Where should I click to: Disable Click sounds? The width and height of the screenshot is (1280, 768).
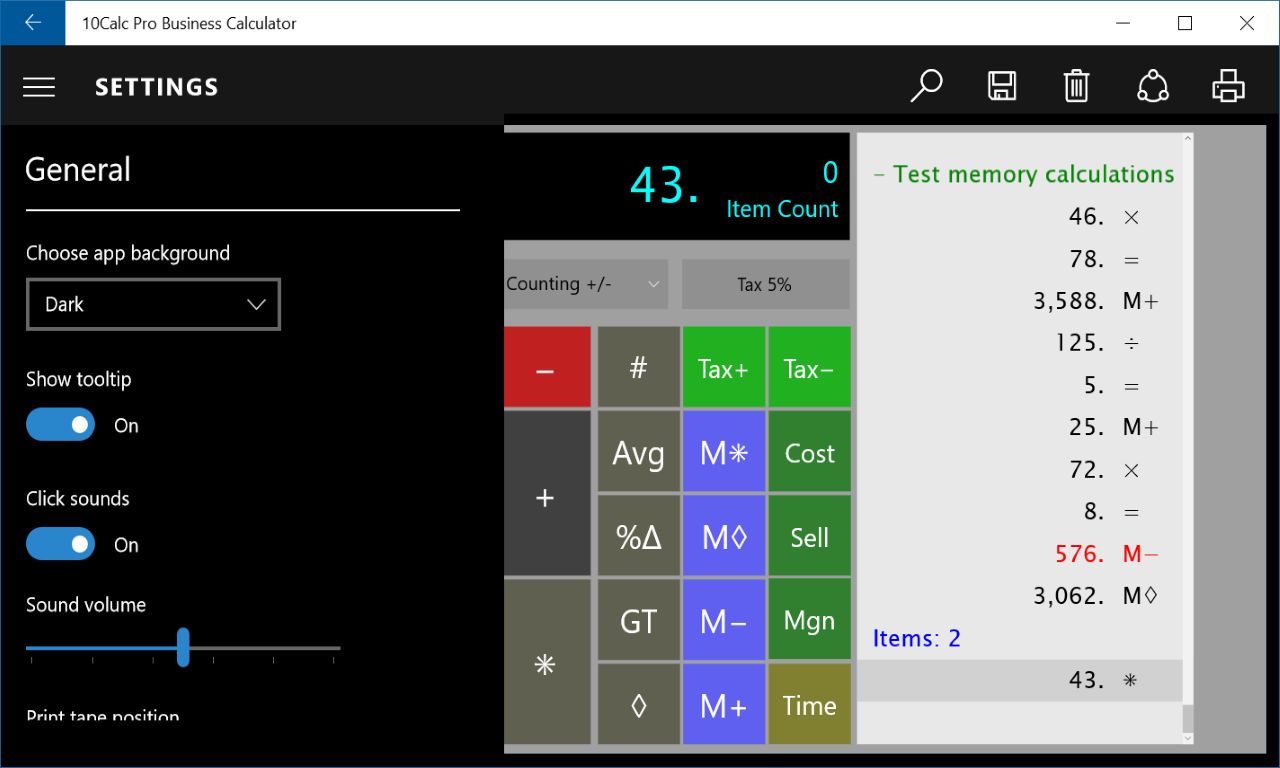point(60,543)
